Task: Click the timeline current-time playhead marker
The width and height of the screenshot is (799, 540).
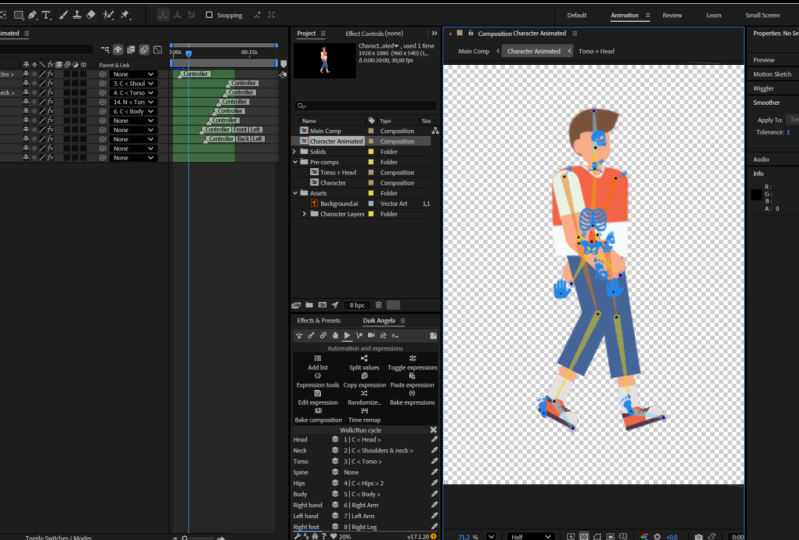Action: coord(189,53)
